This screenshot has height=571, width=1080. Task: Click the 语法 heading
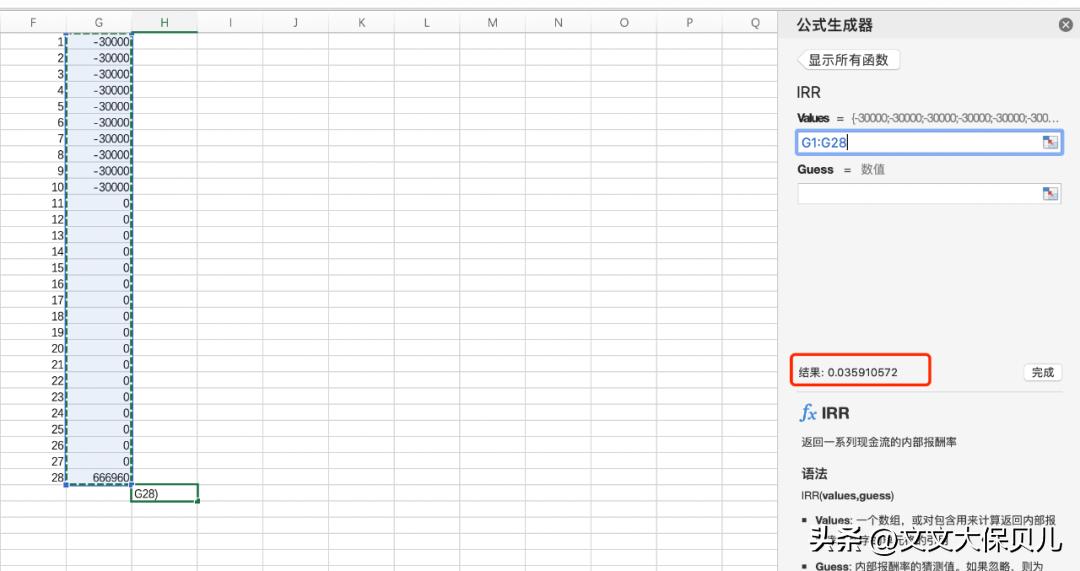[x=814, y=473]
